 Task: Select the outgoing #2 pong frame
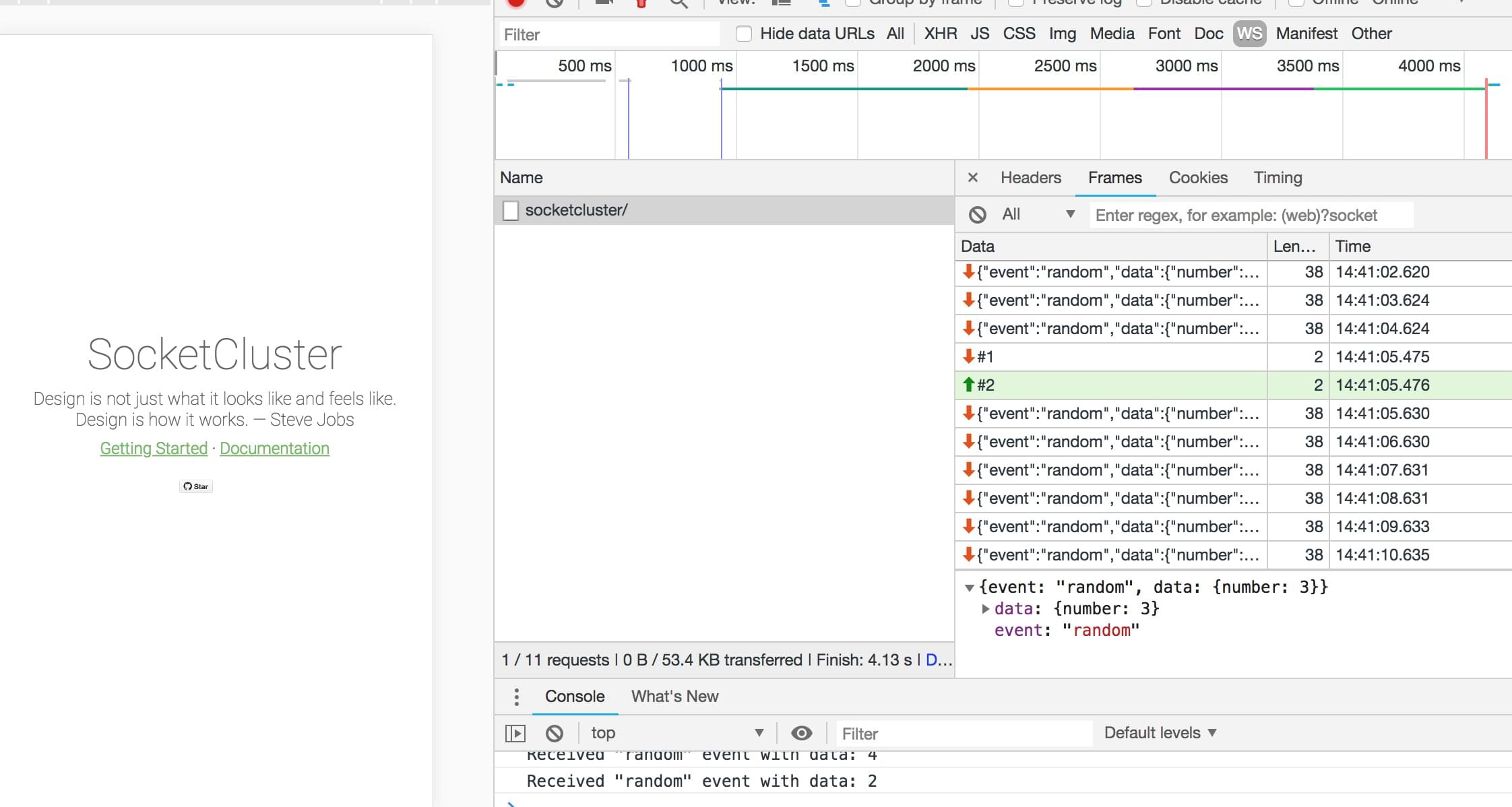click(1234, 385)
